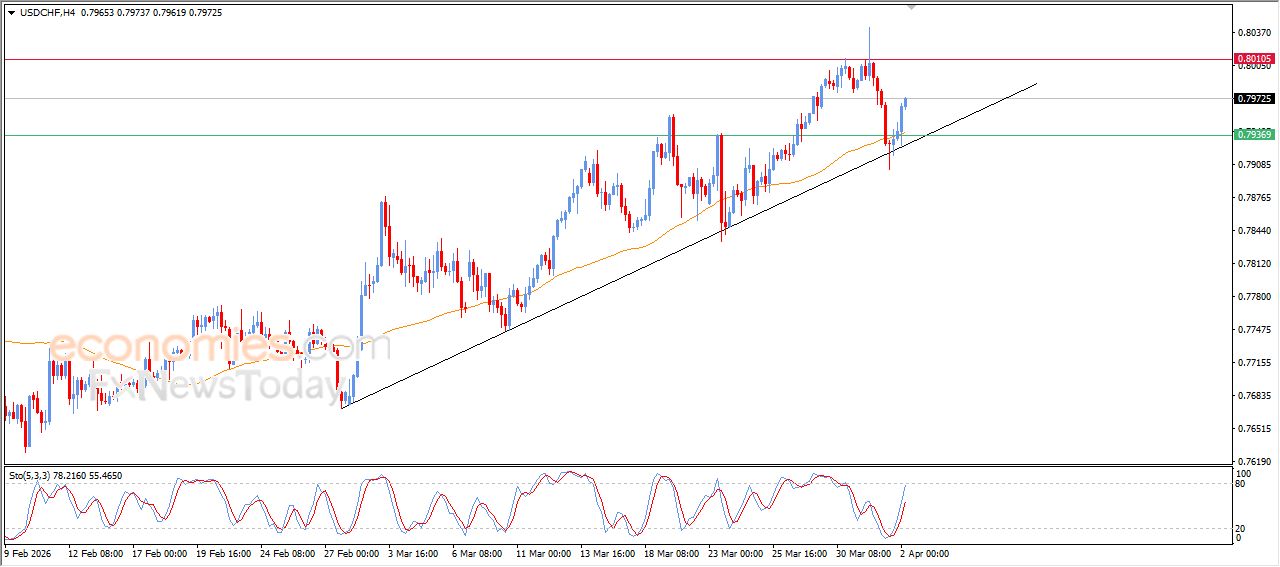Click the 3 Mar 16:00 time label
Viewport: 1280px width, 567px height.
point(414,553)
